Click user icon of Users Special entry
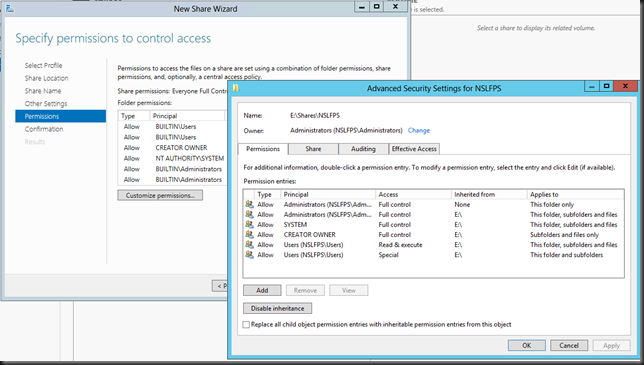 (x=249, y=255)
